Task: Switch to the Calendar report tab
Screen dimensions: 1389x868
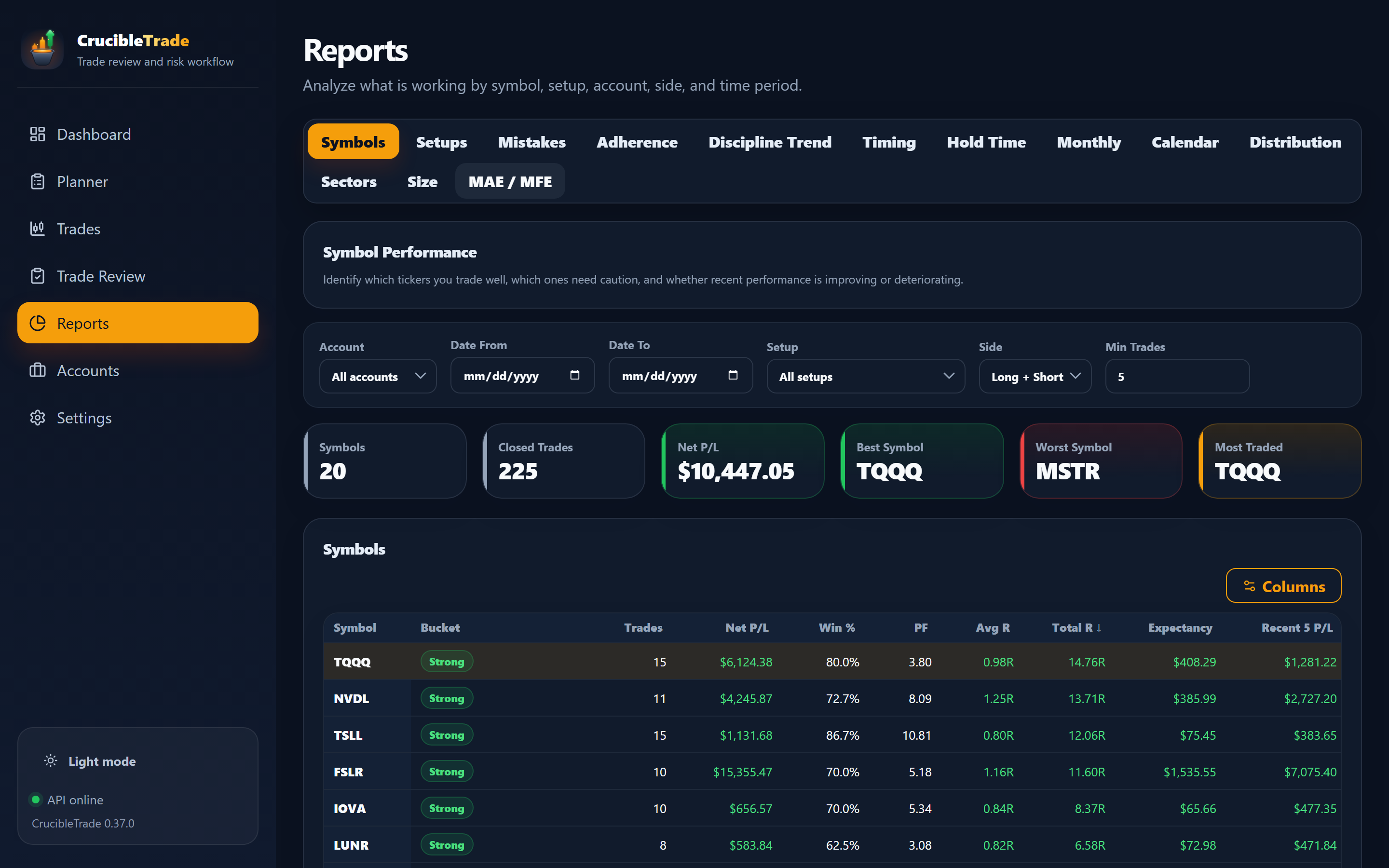Action: [1185, 142]
